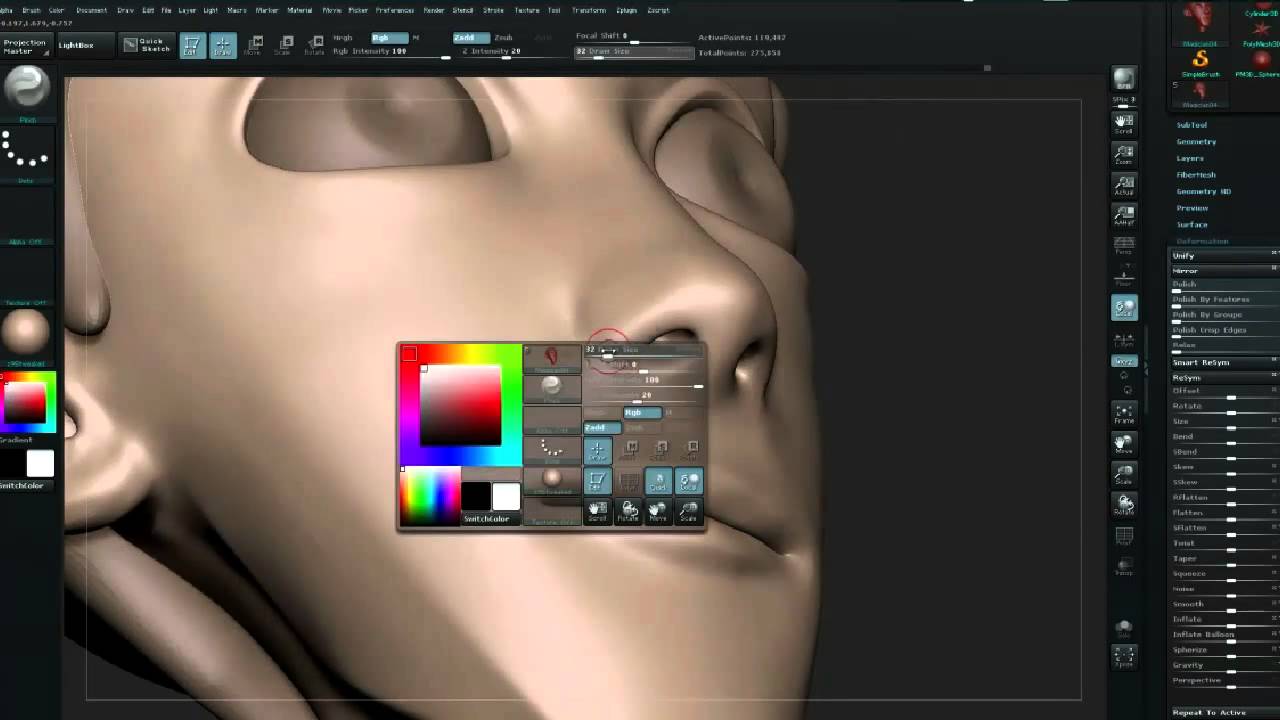This screenshot has height=720, width=1280.
Task: Click the Zoom icon on the right shelf
Action: tap(1124, 154)
